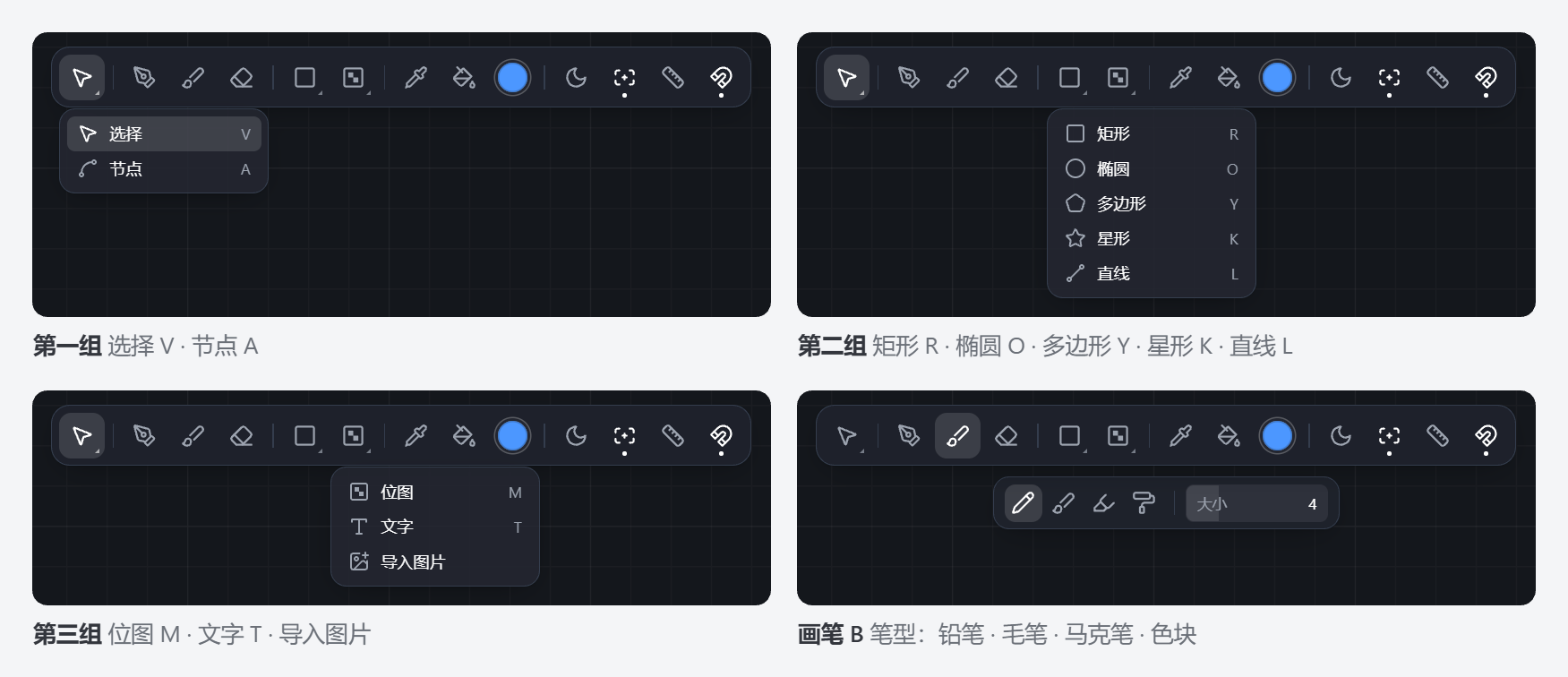Click the Eyedropper in the 画笔 panel
This screenshot has width=1568, height=677.
point(1180,436)
